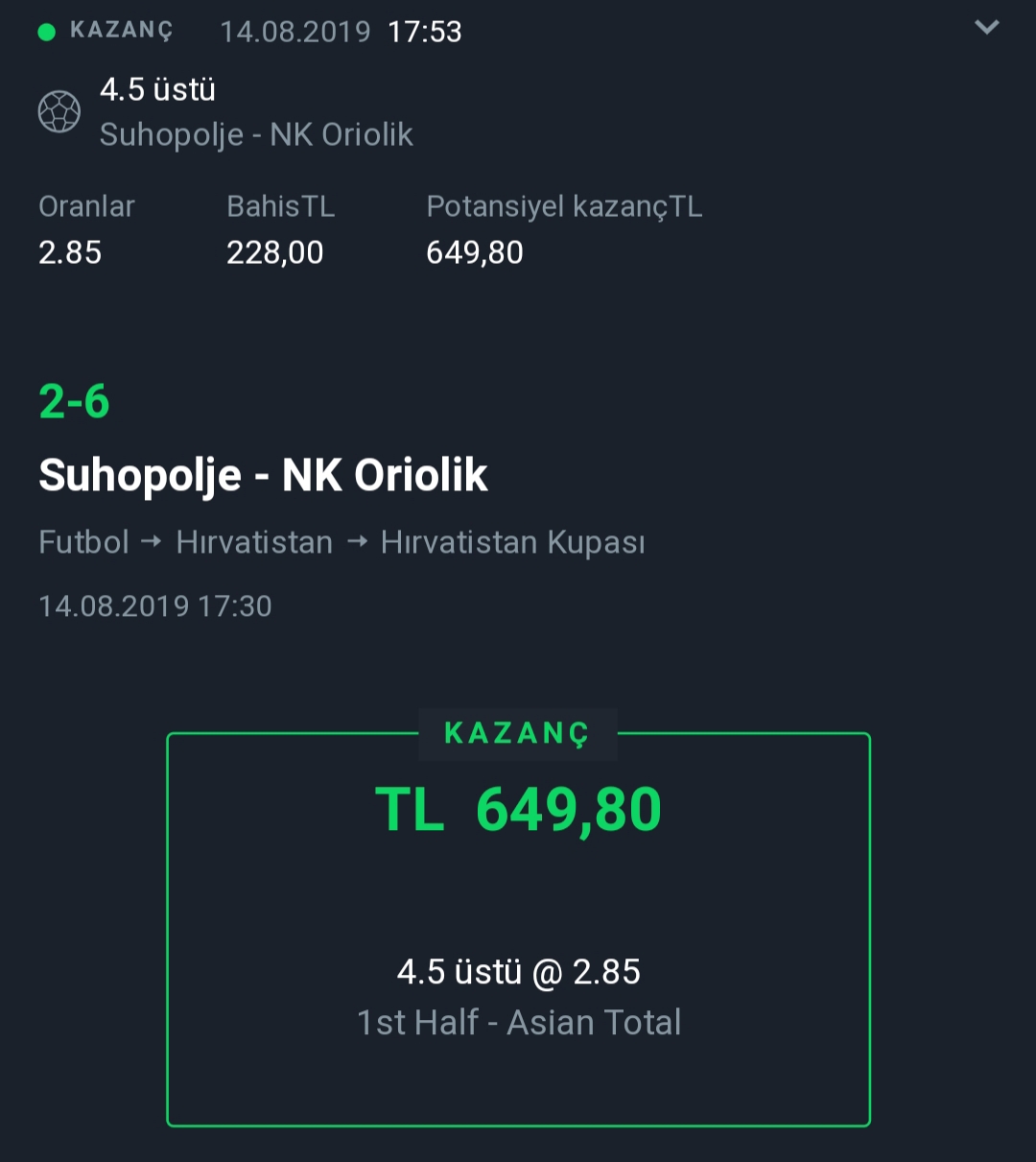Open the 4.5 üstü bet selection
The height and width of the screenshot is (1162, 1036).
(158, 89)
